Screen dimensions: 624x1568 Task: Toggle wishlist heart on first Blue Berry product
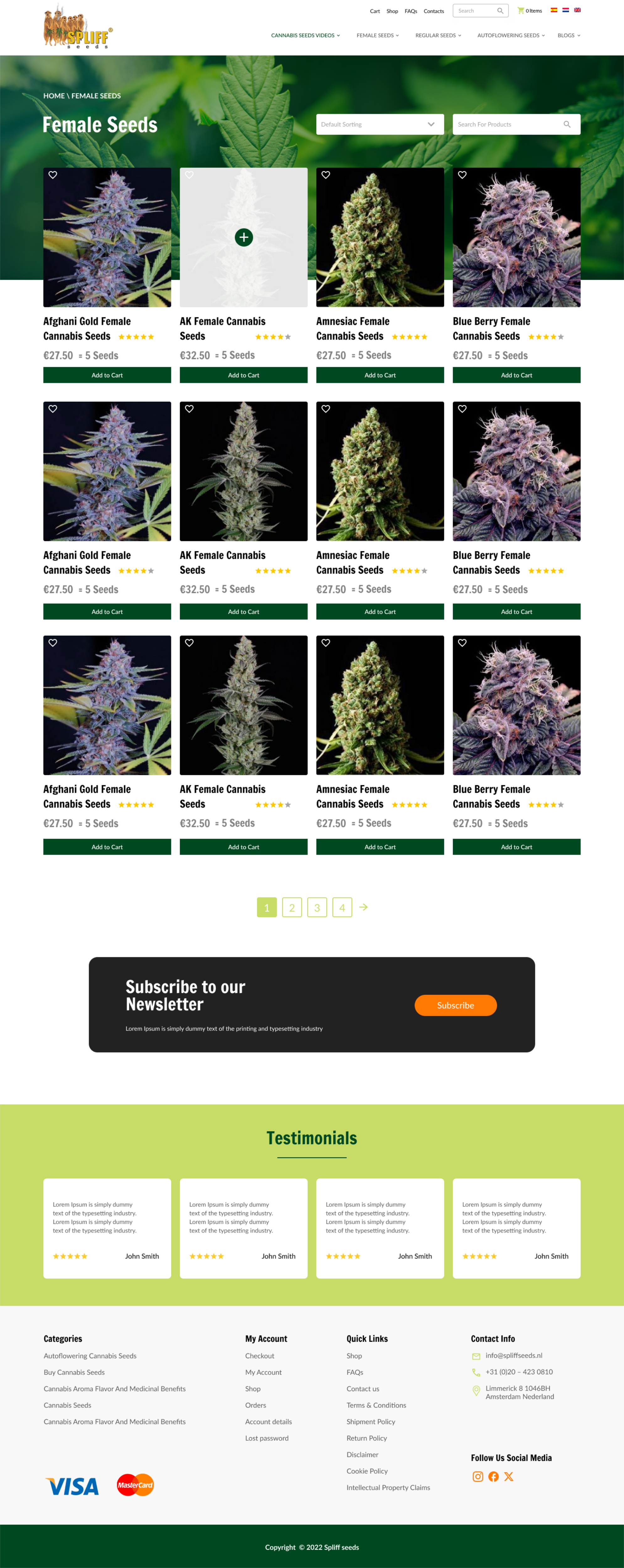(x=462, y=175)
